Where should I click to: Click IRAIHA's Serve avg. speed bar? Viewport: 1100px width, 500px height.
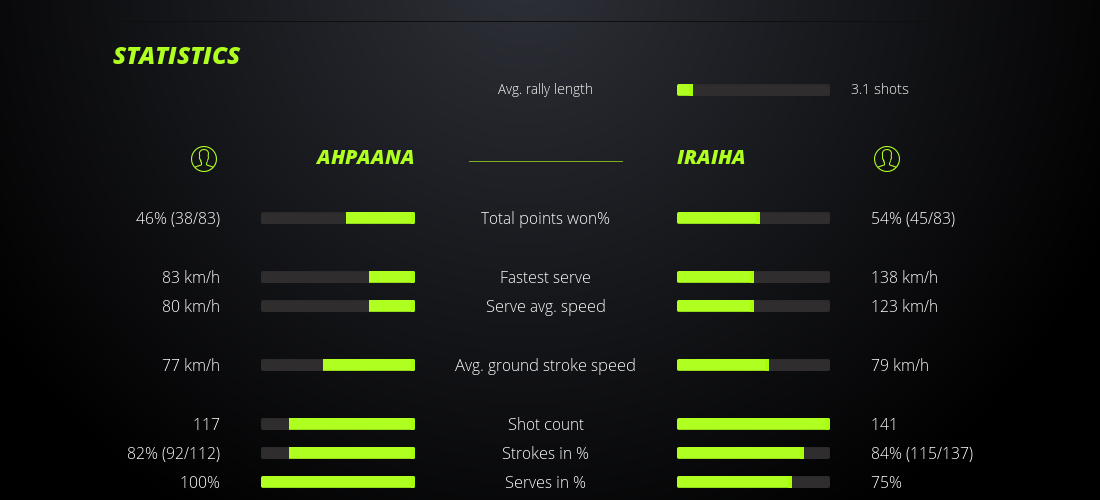(753, 306)
